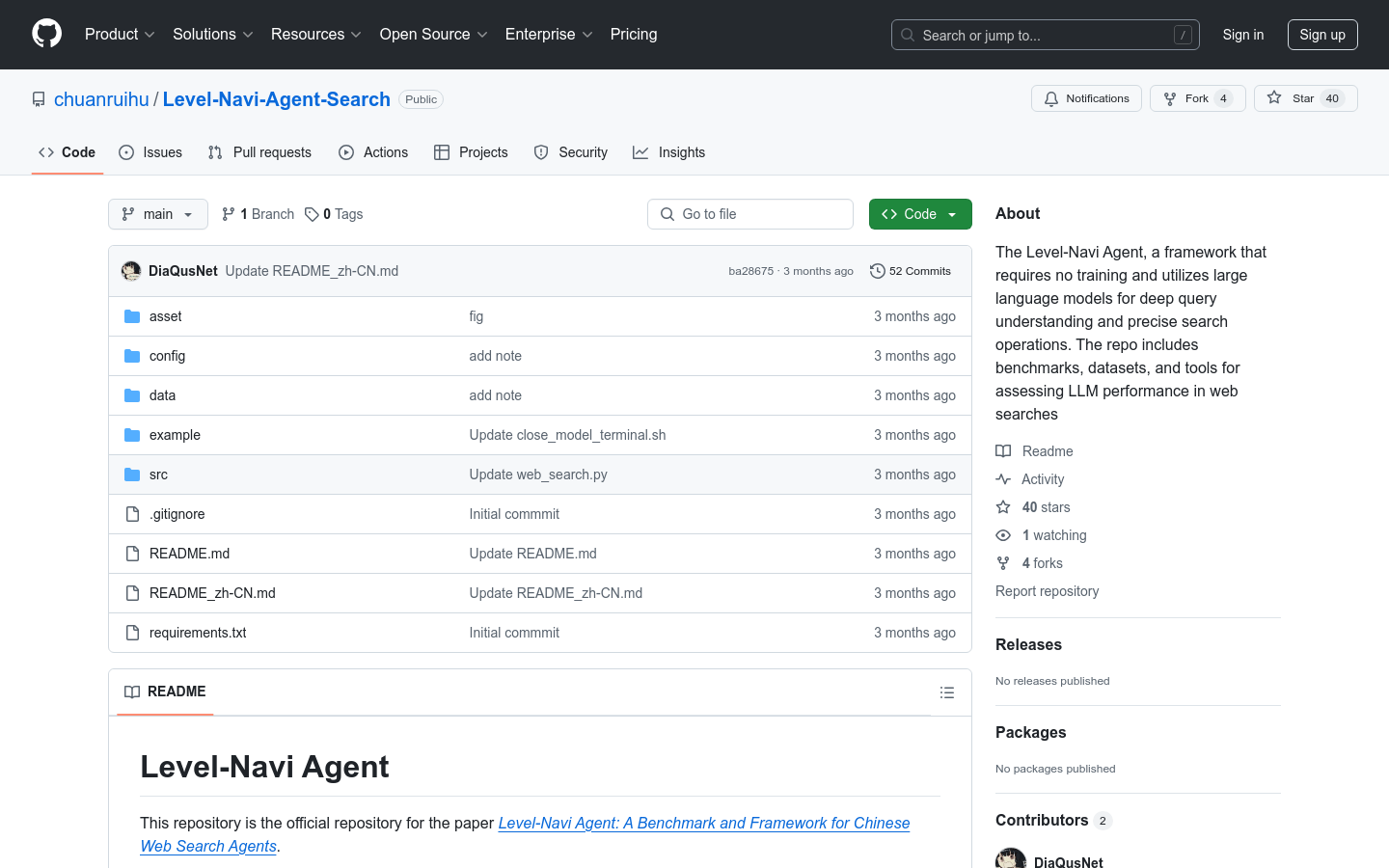The image size is (1389, 868).
Task: Open the .gitignore file
Action: (177, 514)
